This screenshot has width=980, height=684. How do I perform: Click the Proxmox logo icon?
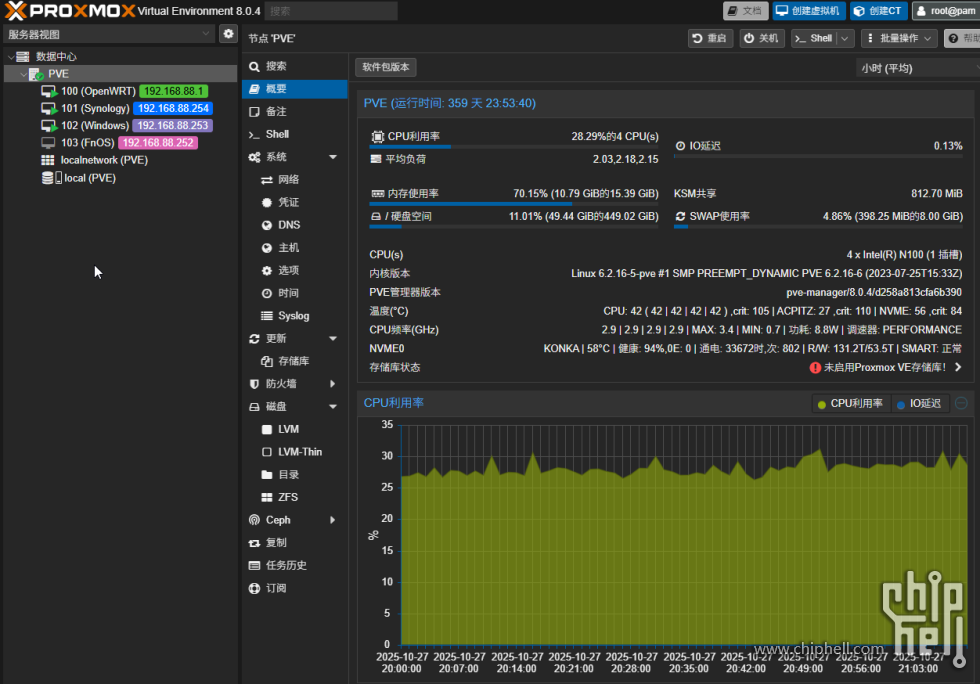point(17,11)
